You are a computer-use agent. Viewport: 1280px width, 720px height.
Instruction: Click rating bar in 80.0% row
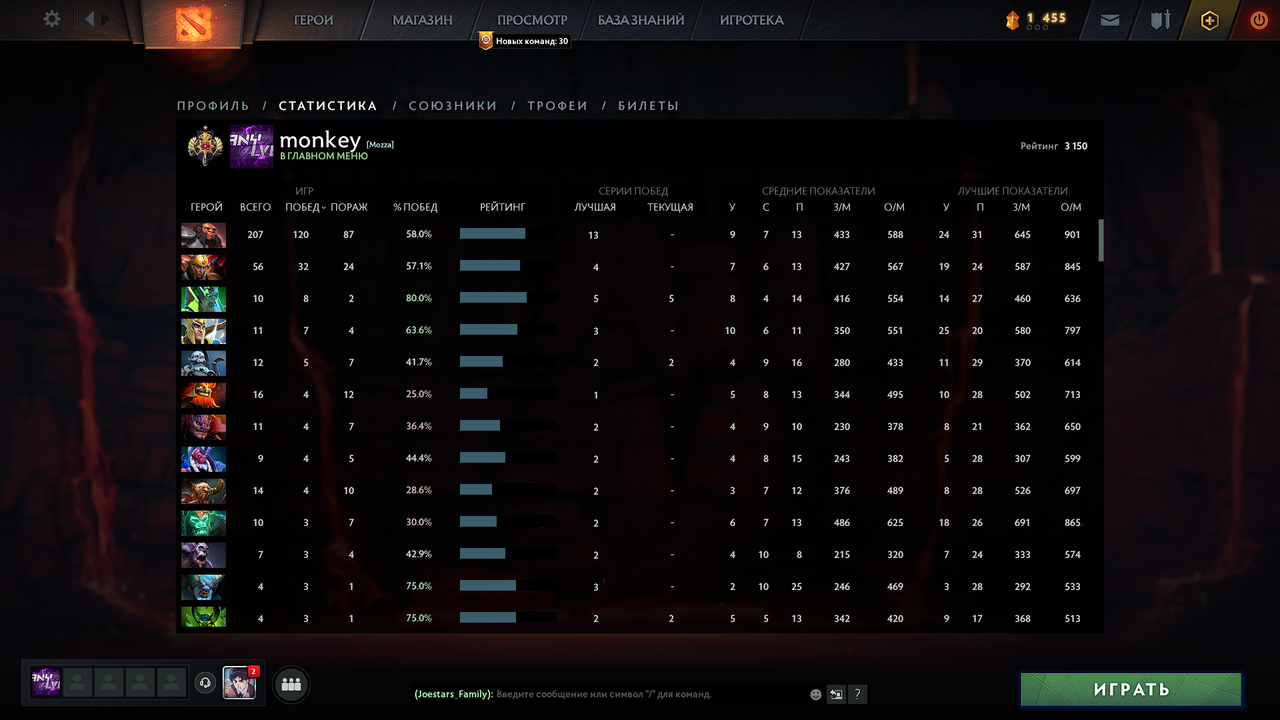[x=507, y=298]
